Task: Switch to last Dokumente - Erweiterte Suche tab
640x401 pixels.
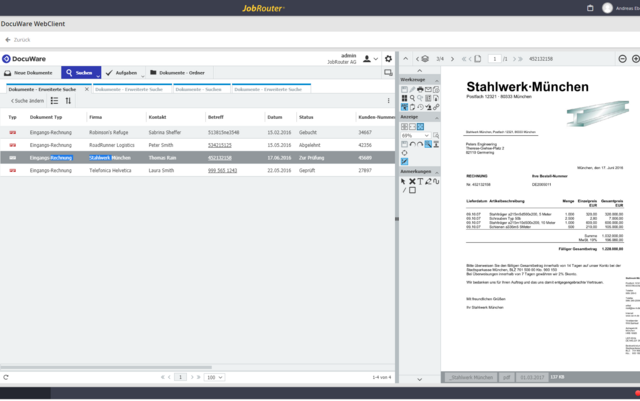Action: (271, 89)
